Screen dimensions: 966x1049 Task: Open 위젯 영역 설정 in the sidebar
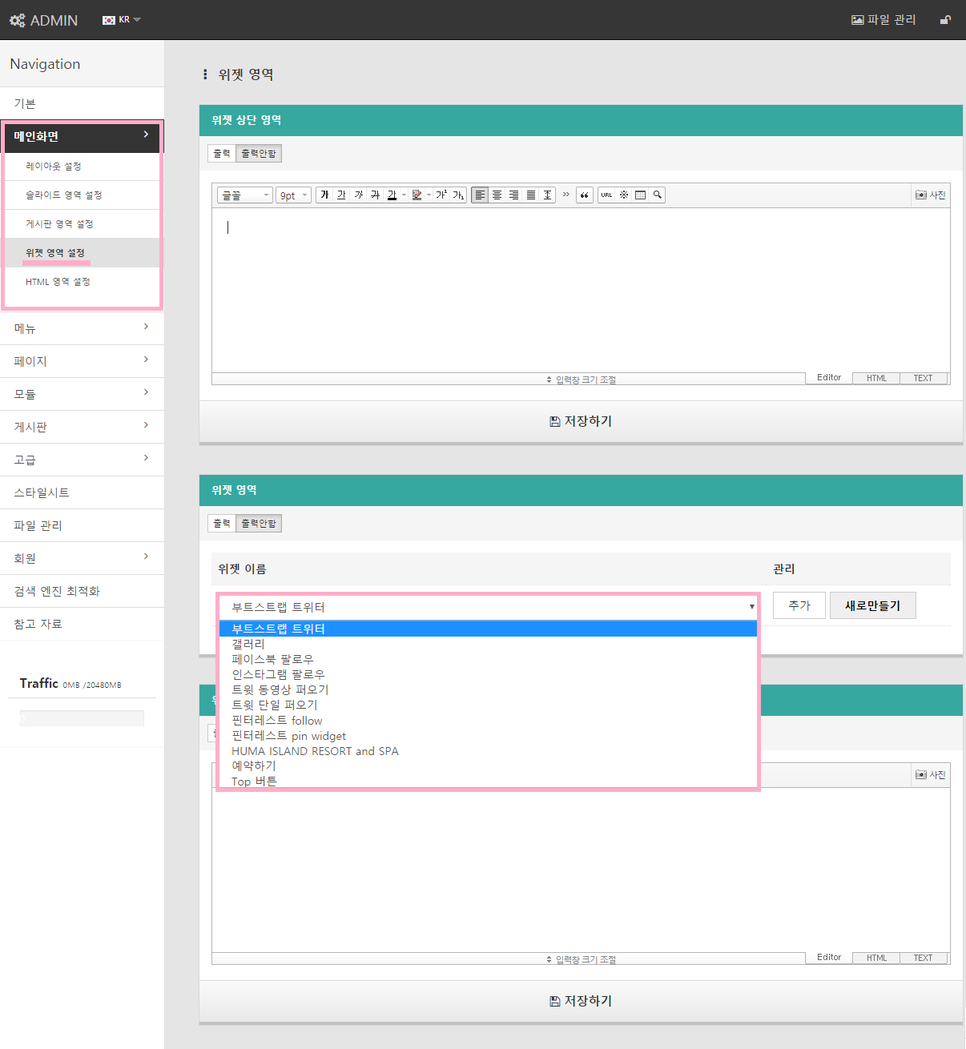click(x=82, y=252)
